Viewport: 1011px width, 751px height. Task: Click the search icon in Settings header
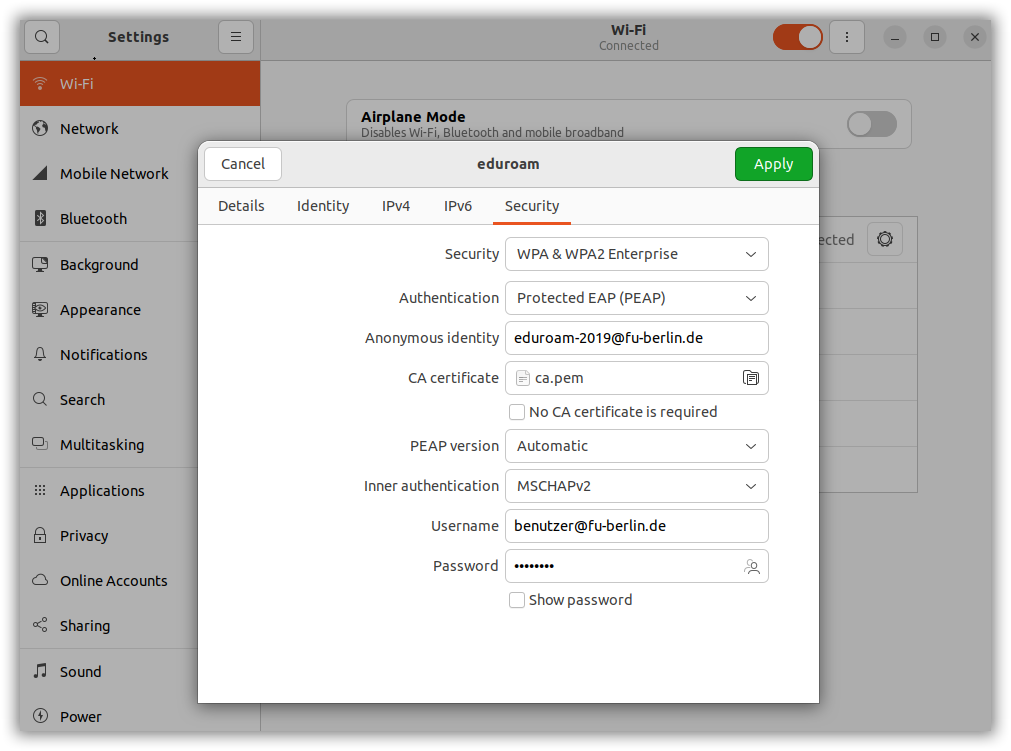tap(42, 37)
